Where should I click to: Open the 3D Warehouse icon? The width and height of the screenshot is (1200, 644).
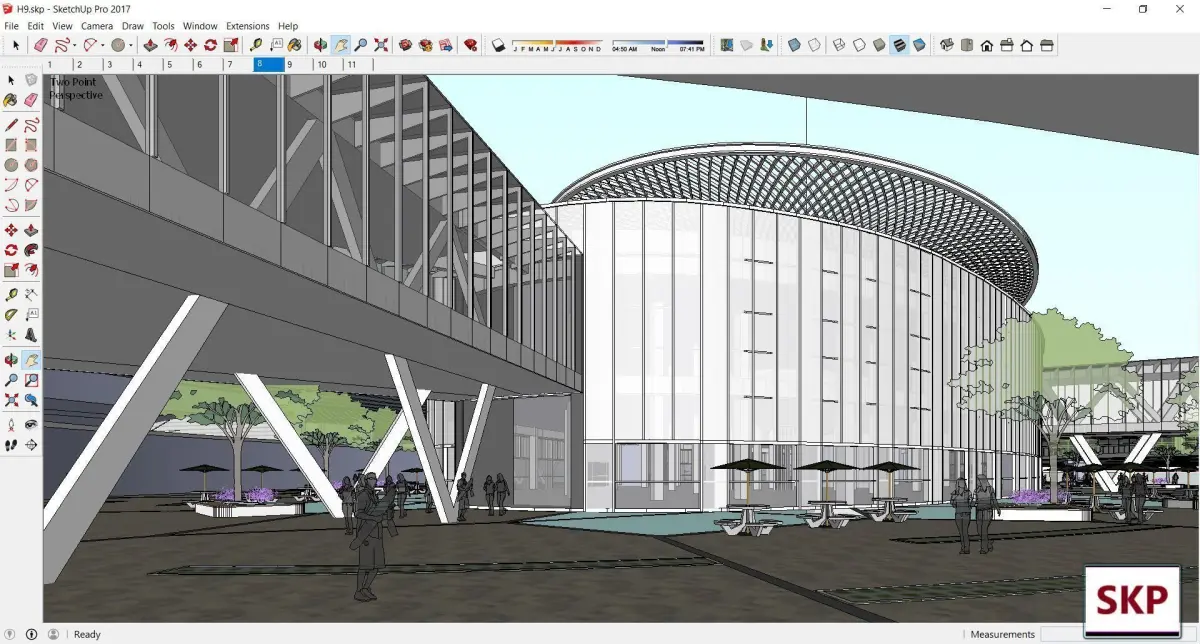[405, 45]
